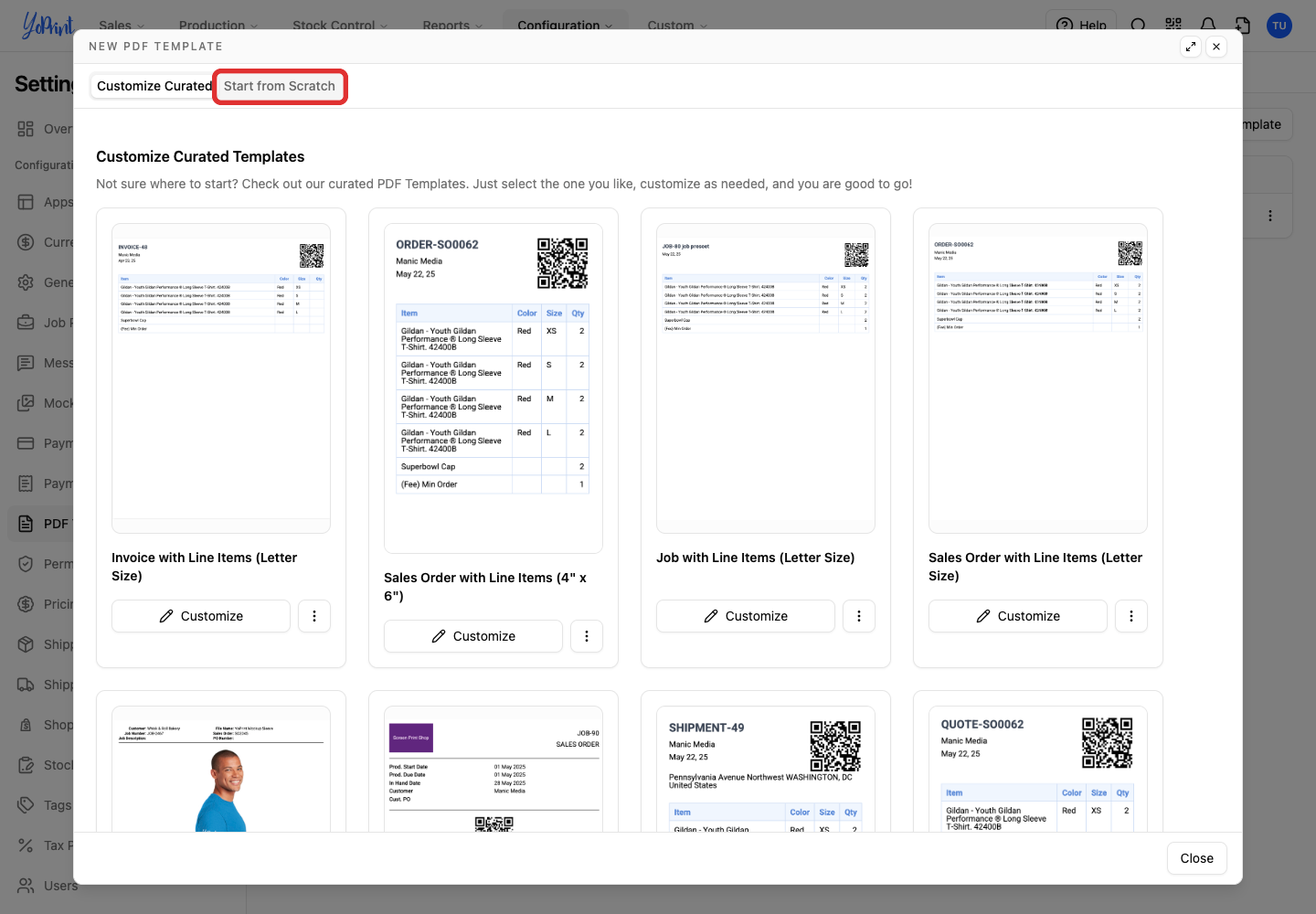
Task: Expand the dialog to fullscreen
Action: [1191, 47]
